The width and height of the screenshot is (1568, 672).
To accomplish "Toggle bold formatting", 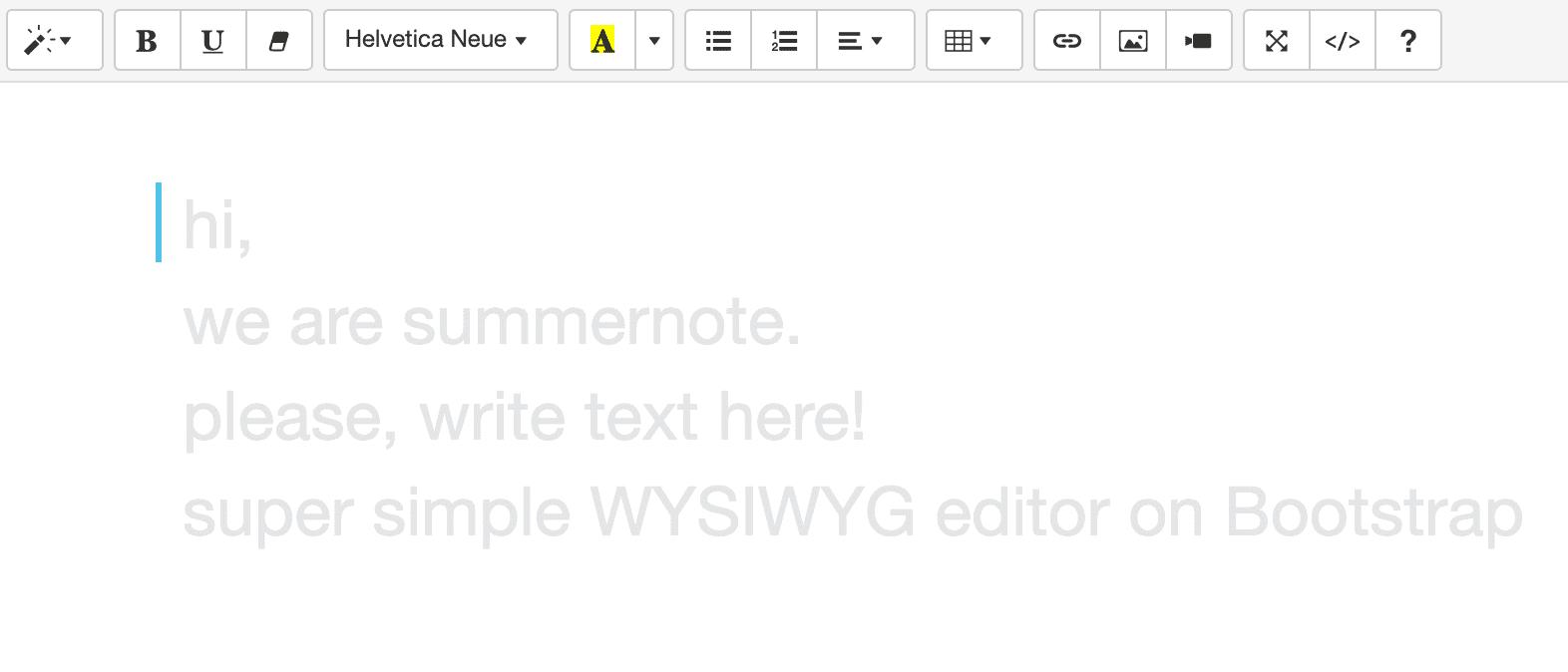I will point(148,40).
